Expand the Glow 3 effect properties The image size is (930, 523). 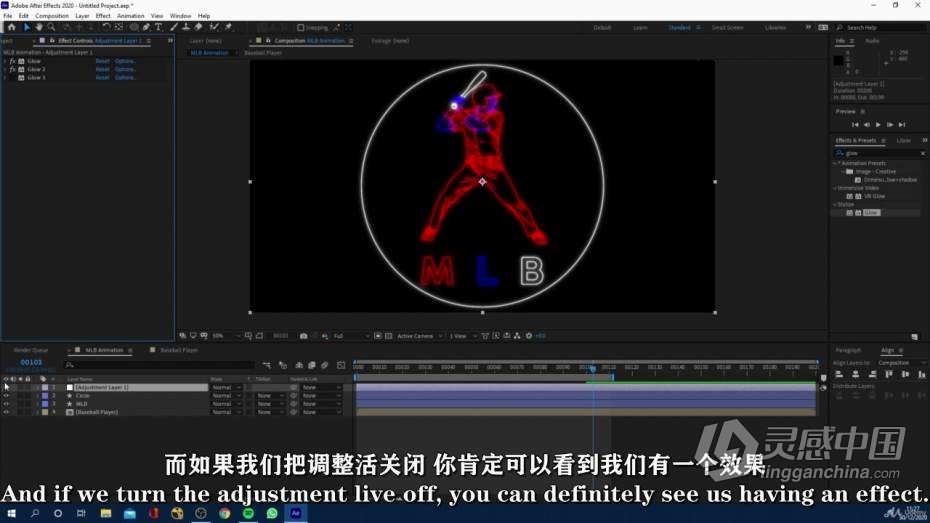(x=5, y=78)
